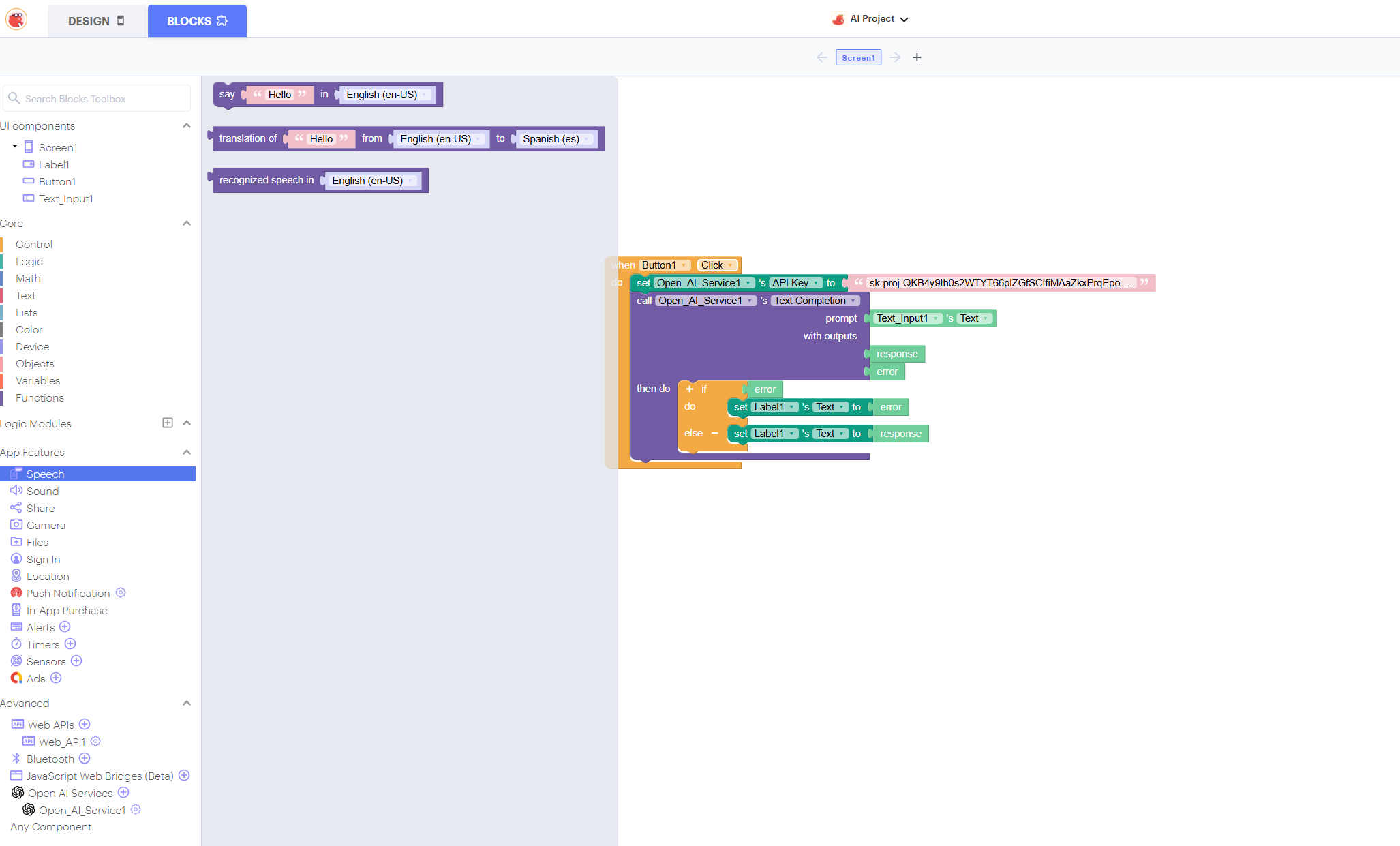Add a branch with if block plus
Image resolution: width=1400 pixels, height=846 pixels.
(x=690, y=389)
